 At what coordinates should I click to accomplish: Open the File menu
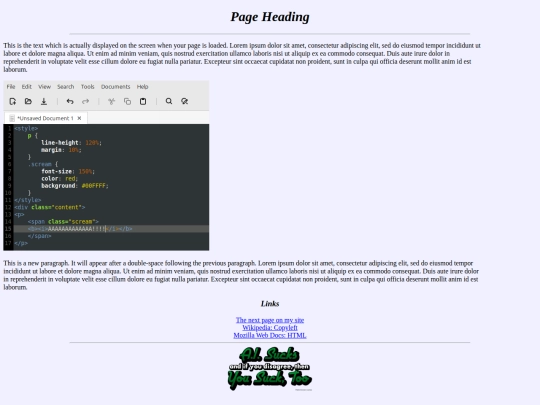[x=11, y=87]
